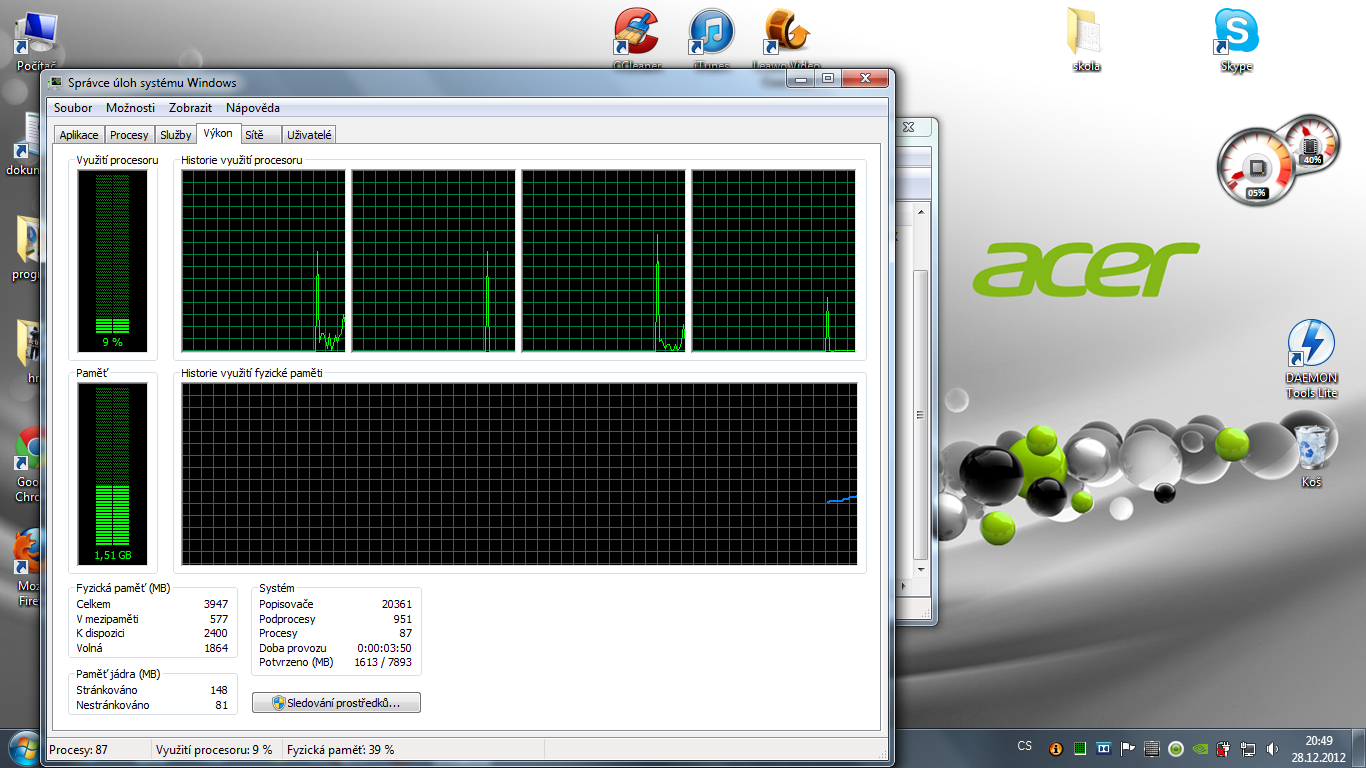Click the K dispozici value 2400
Viewport: 1366px width, 768px height.
tap(215, 633)
